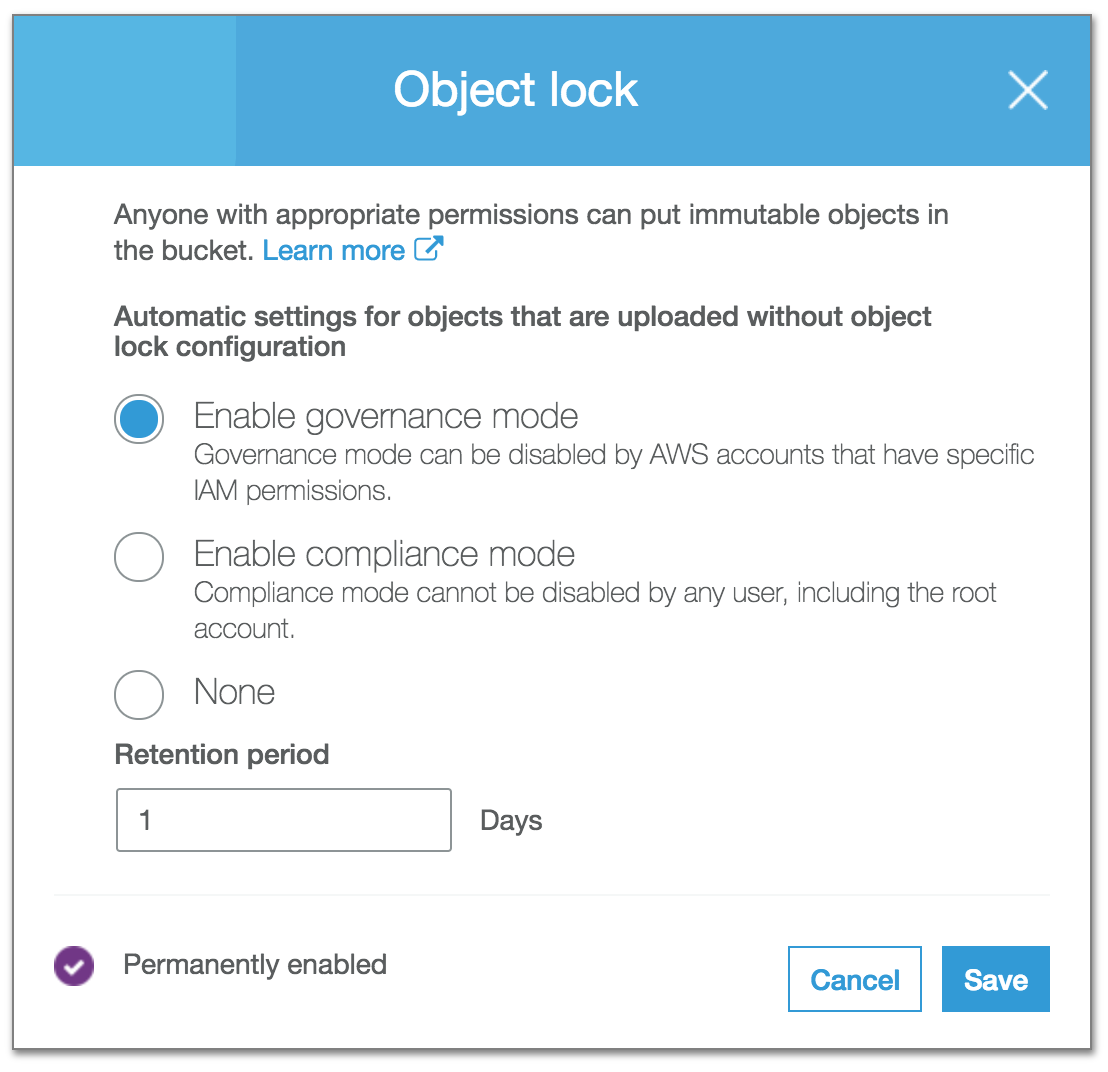Click inside the Retention period input field
The image size is (1108, 1072).
click(x=283, y=819)
